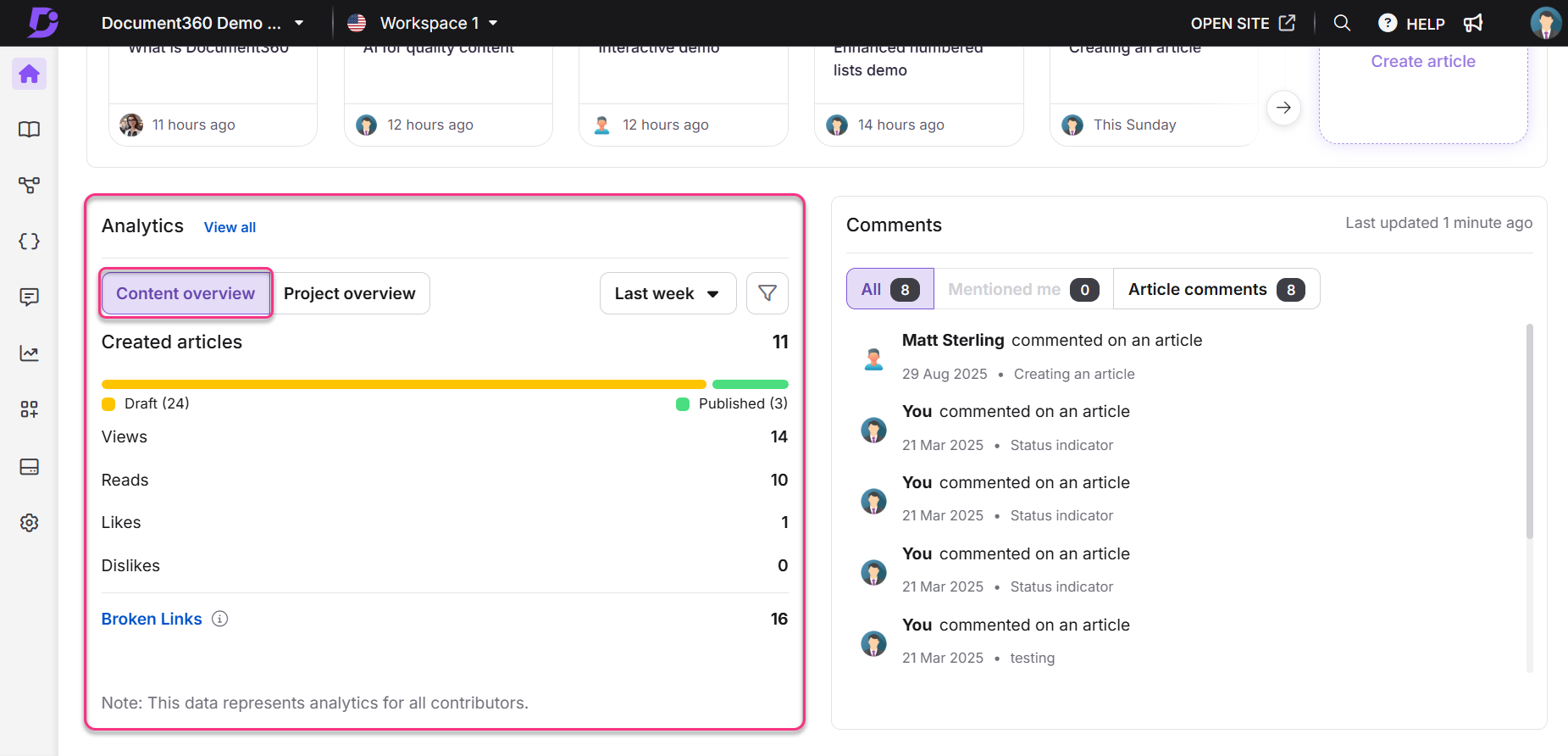This screenshot has height=756, width=1568.
Task: Click the green Published progress bar
Action: 751,384
